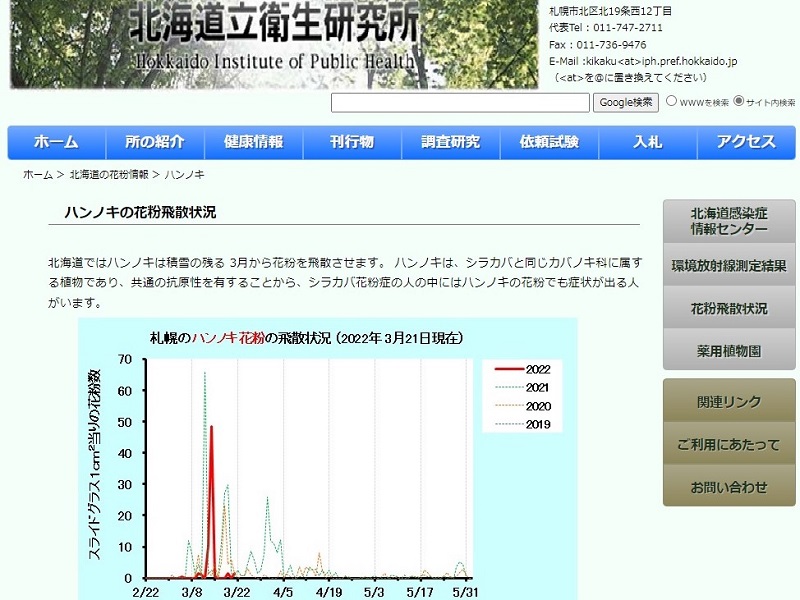The image size is (800, 600).
Task: Click the 薬用植物園 sidebar button
Action: click(x=729, y=351)
